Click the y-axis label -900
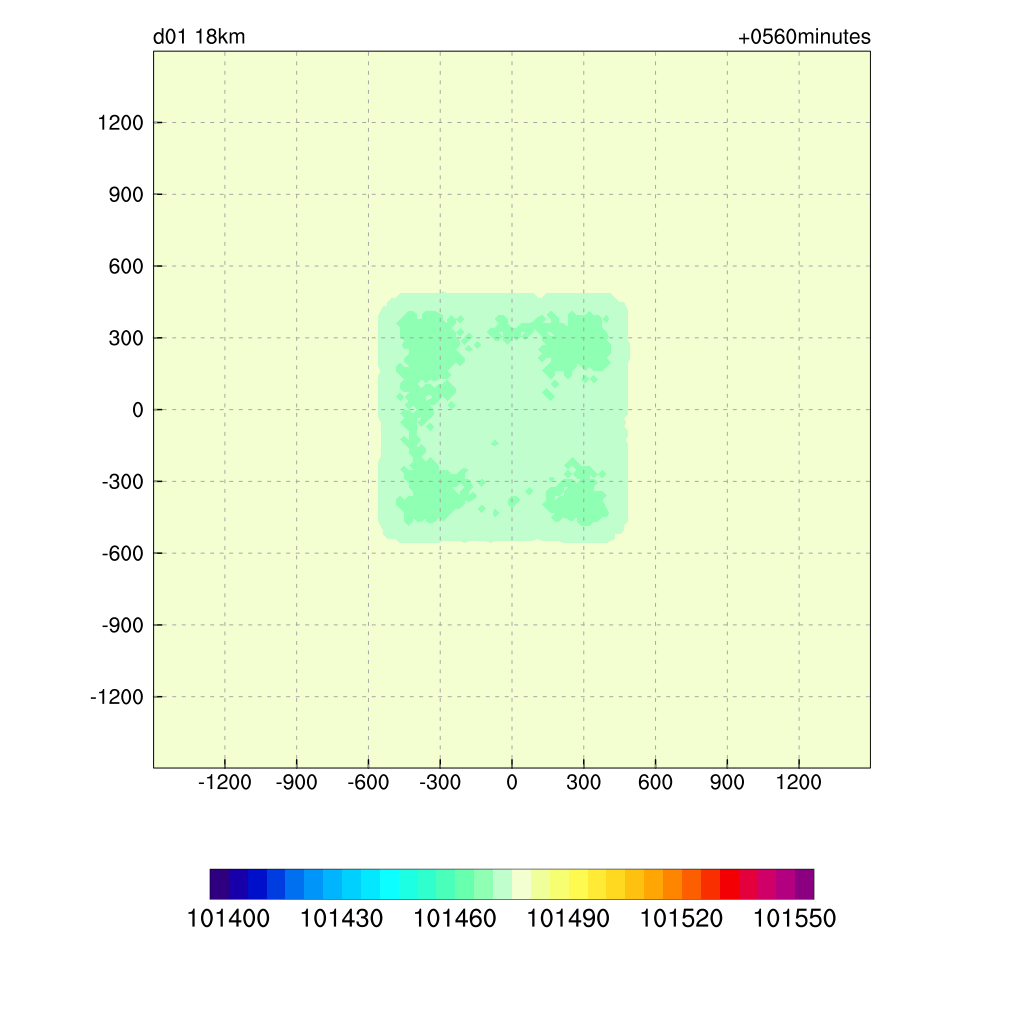1024x1024 pixels. 123,626
